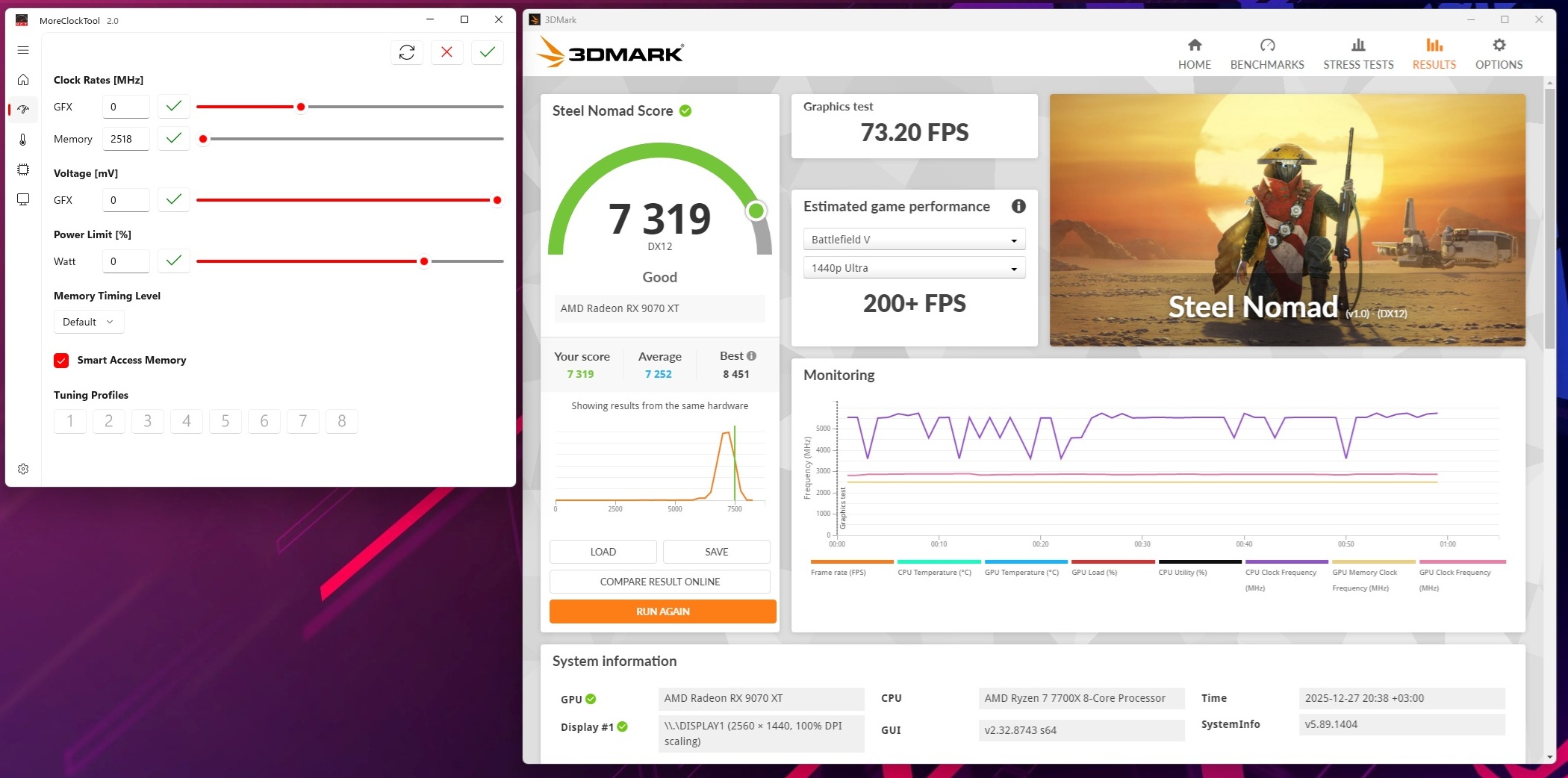Select the tuning gauge icon in MoreClockTool sidebar
Image resolution: width=1568 pixels, height=778 pixels.
coord(23,109)
